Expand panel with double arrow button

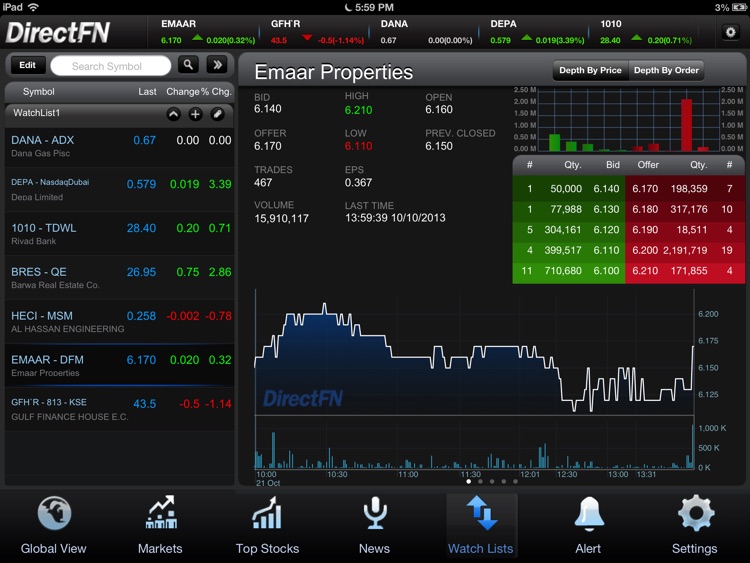[217, 65]
